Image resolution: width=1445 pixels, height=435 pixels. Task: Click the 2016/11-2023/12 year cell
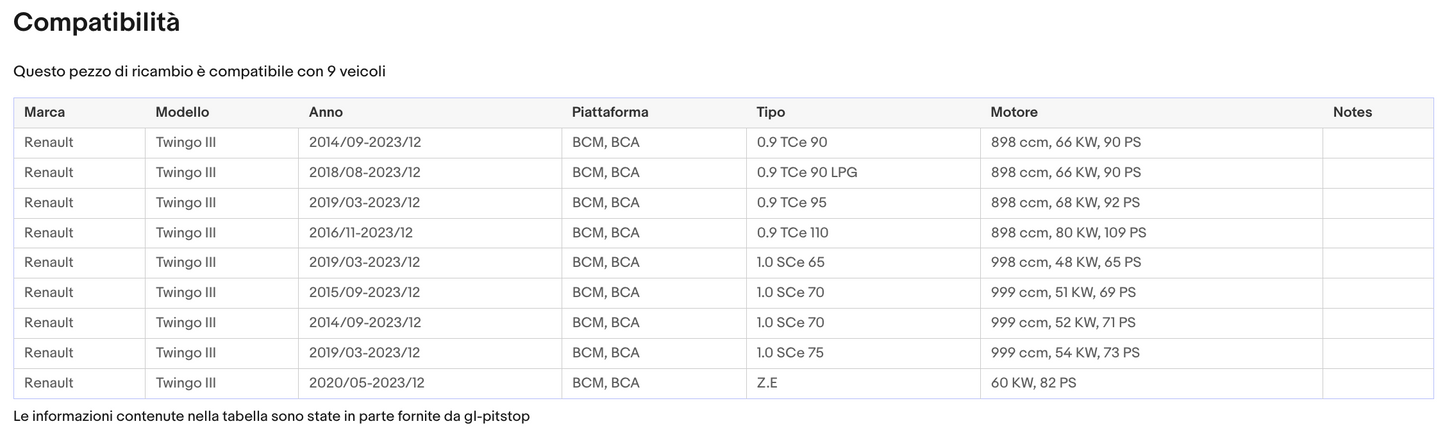361,232
